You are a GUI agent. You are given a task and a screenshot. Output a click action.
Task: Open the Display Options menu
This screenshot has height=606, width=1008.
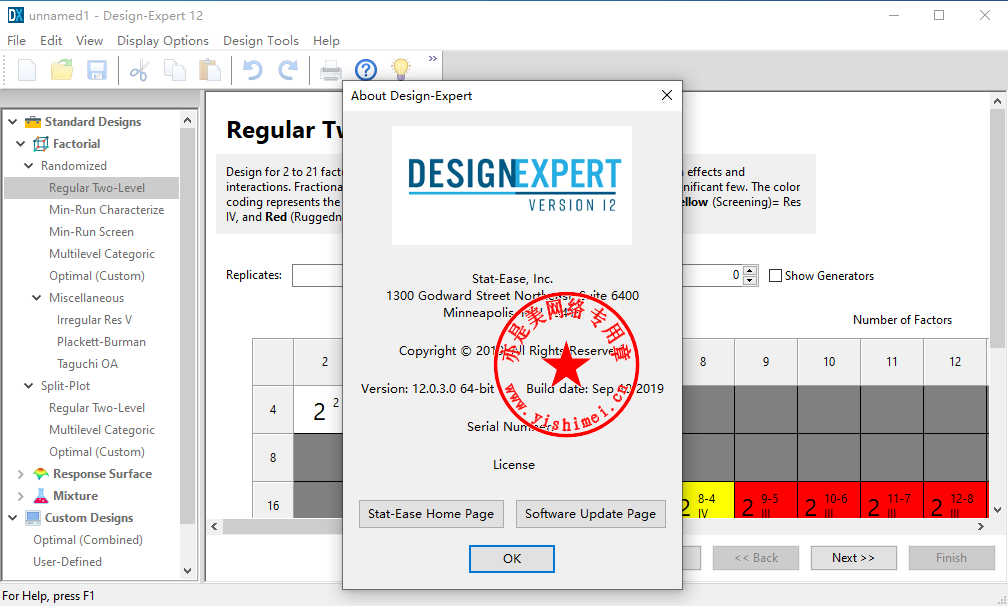point(163,40)
